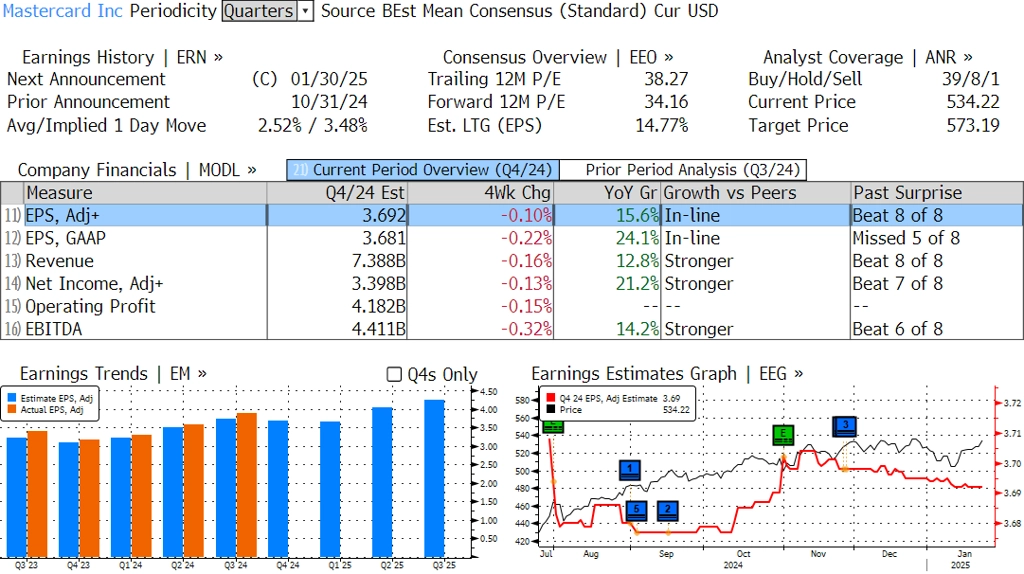Click the Growth vs Peers column header
Viewport: 1024px width, 574px height.
tap(756, 193)
